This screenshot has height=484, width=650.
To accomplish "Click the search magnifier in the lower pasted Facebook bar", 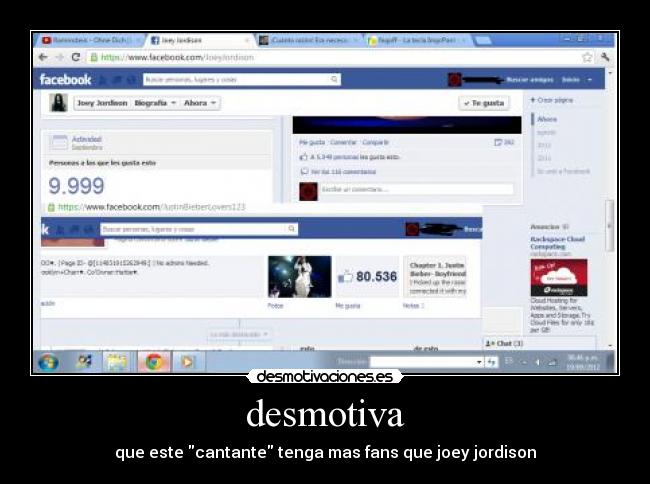I will 291,229.
